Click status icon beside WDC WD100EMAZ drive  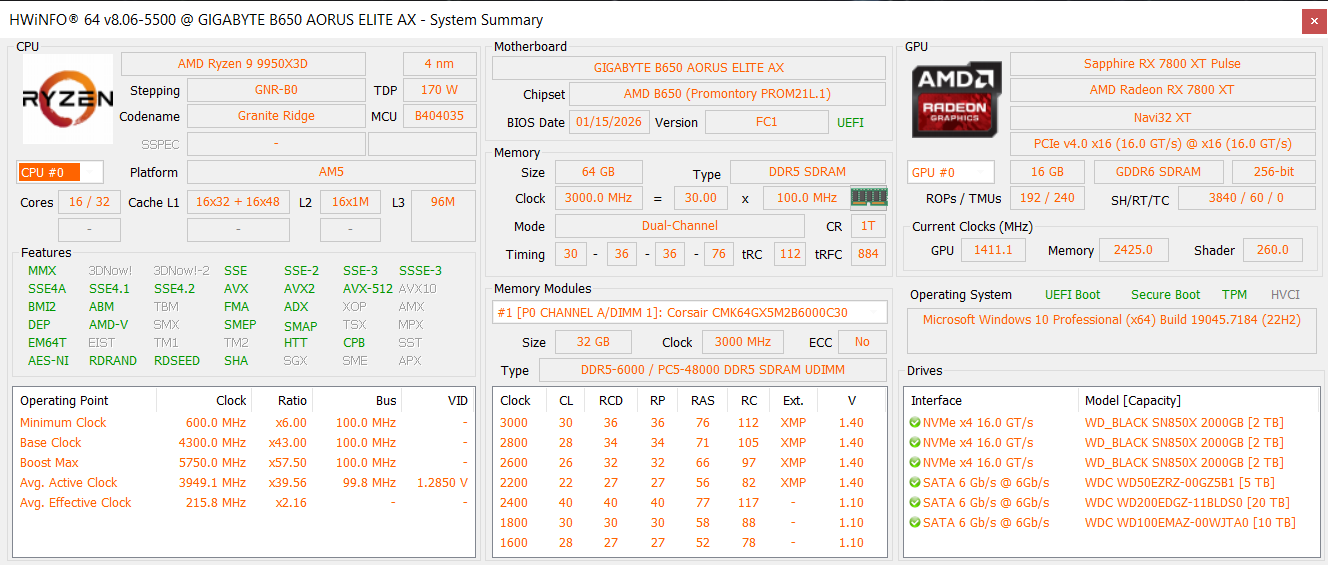pyautogui.click(x=915, y=523)
